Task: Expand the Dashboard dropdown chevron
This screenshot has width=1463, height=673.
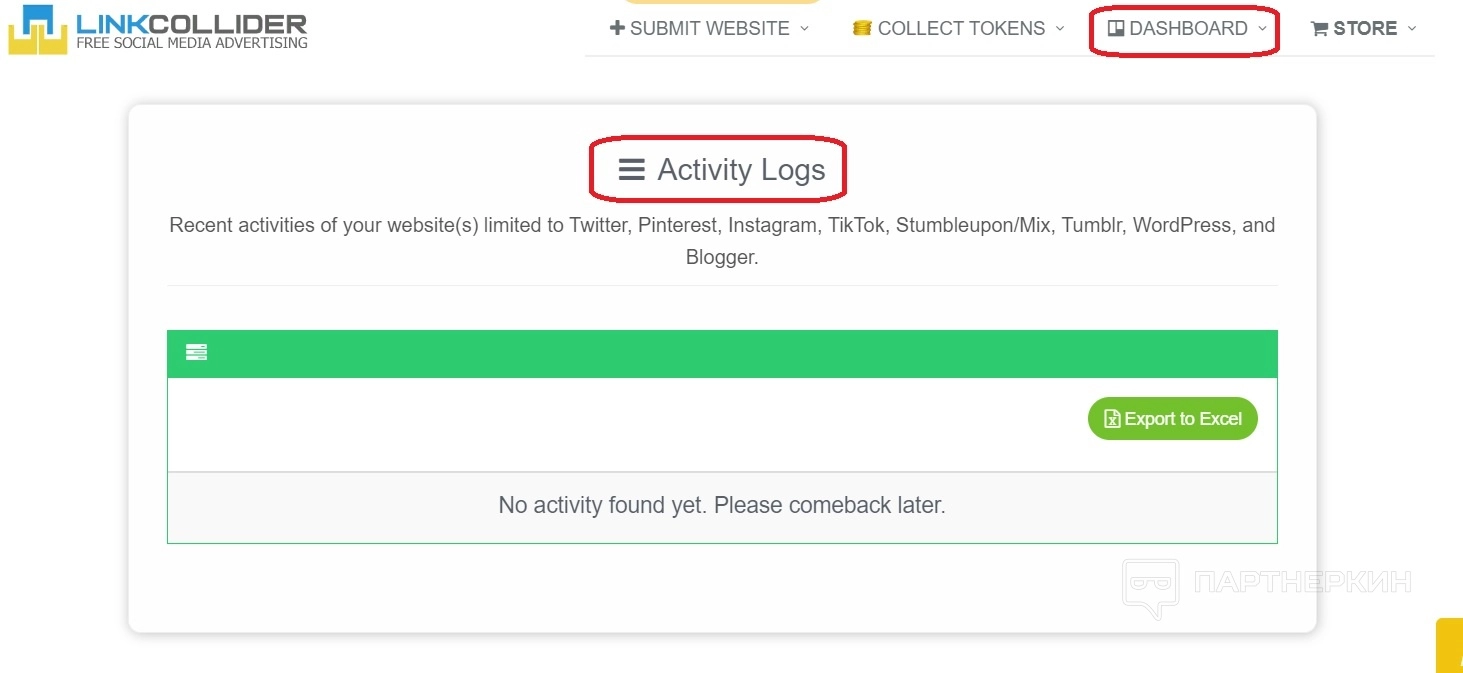Action: coord(1262,28)
